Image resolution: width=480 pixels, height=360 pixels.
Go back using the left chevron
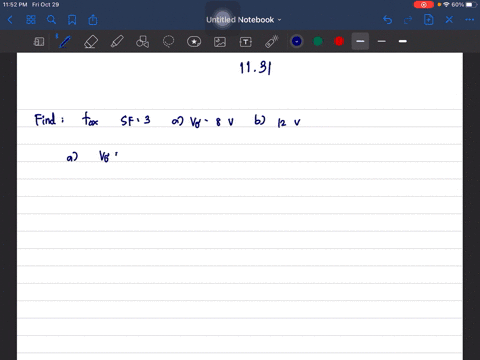tap(10, 20)
